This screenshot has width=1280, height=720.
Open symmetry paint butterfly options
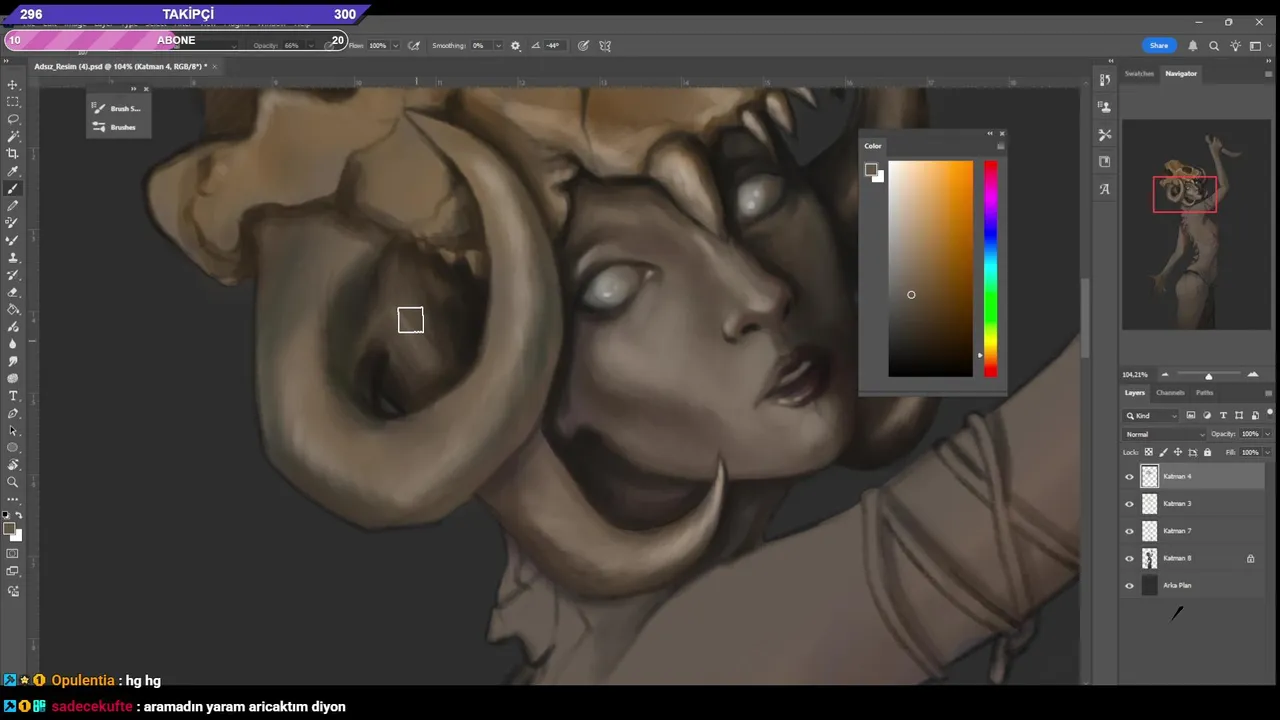[605, 46]
